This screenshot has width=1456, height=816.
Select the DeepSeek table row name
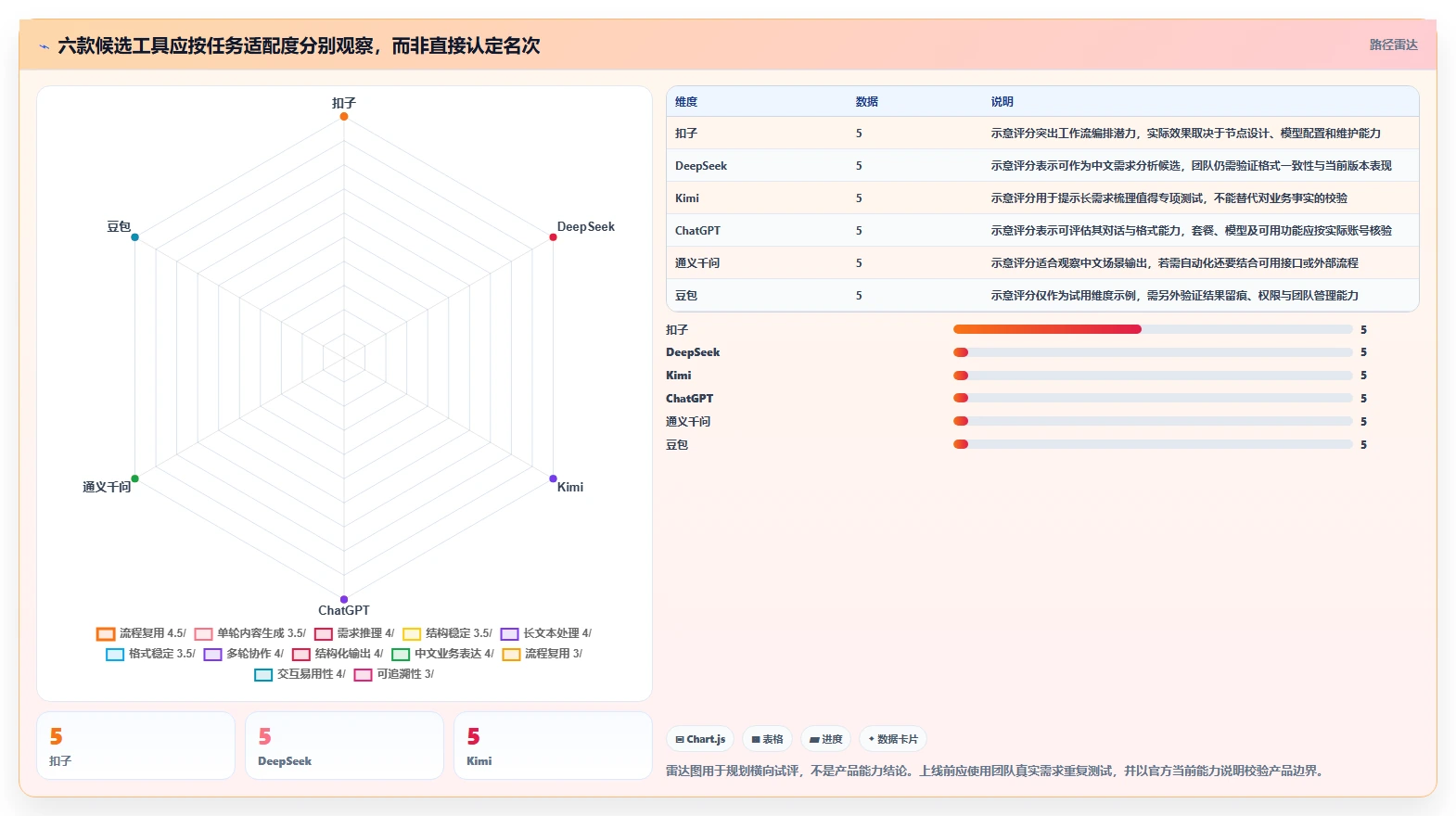pos(701,166)
